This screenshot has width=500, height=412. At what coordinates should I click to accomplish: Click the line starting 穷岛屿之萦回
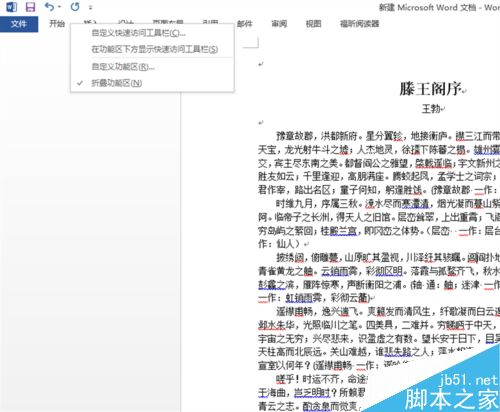coord(379,231)
